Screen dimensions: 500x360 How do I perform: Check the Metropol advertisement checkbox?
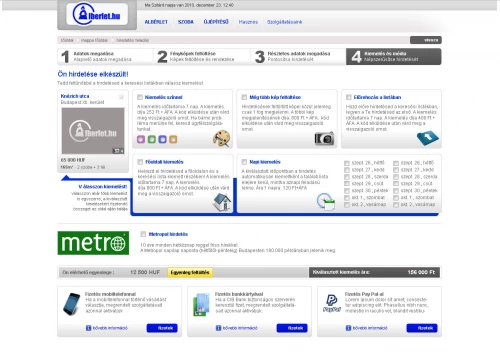coord(143,234)
